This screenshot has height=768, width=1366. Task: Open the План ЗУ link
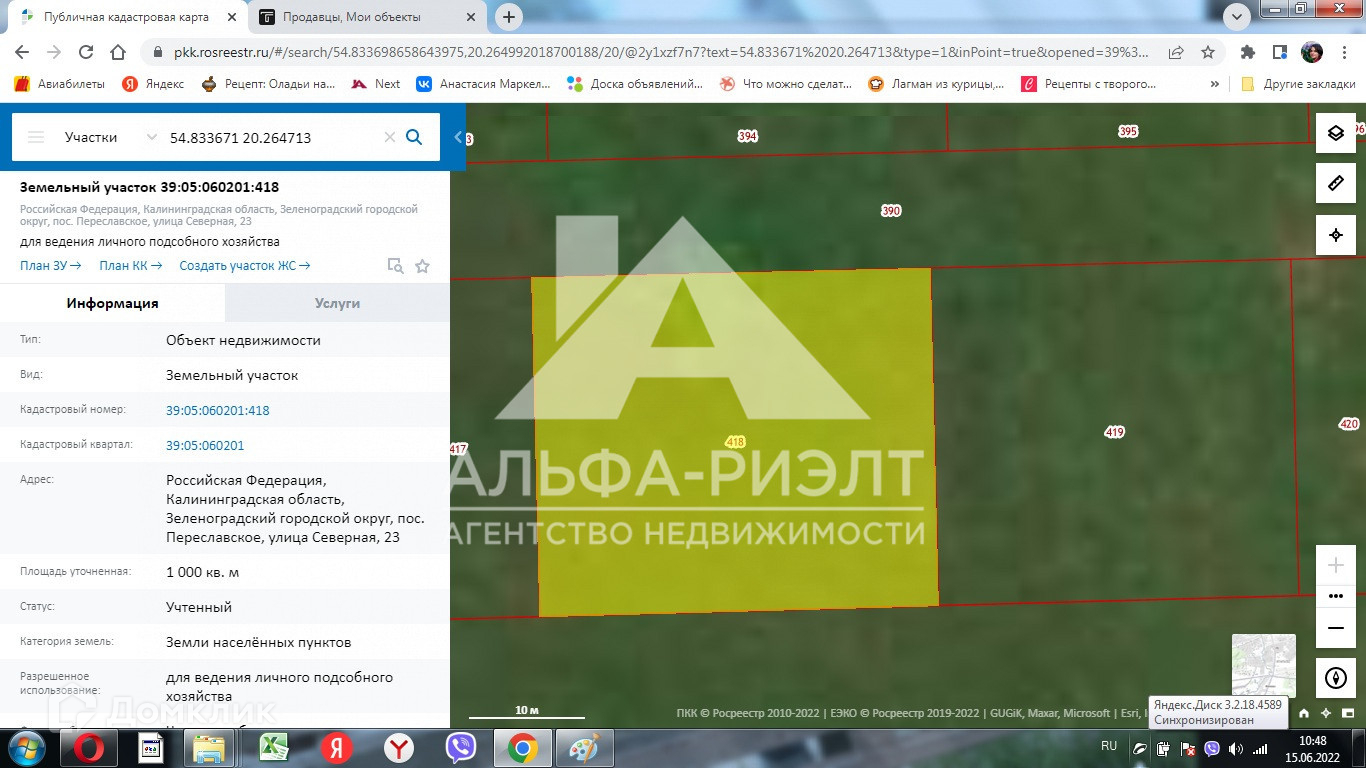(x=51, y=266)
